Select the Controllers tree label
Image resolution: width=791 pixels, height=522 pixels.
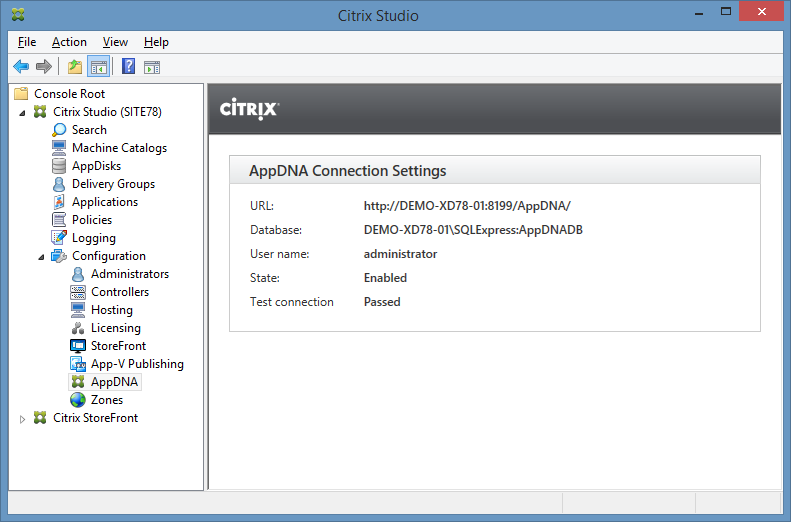pyautogui.click(x=120, y=292)
